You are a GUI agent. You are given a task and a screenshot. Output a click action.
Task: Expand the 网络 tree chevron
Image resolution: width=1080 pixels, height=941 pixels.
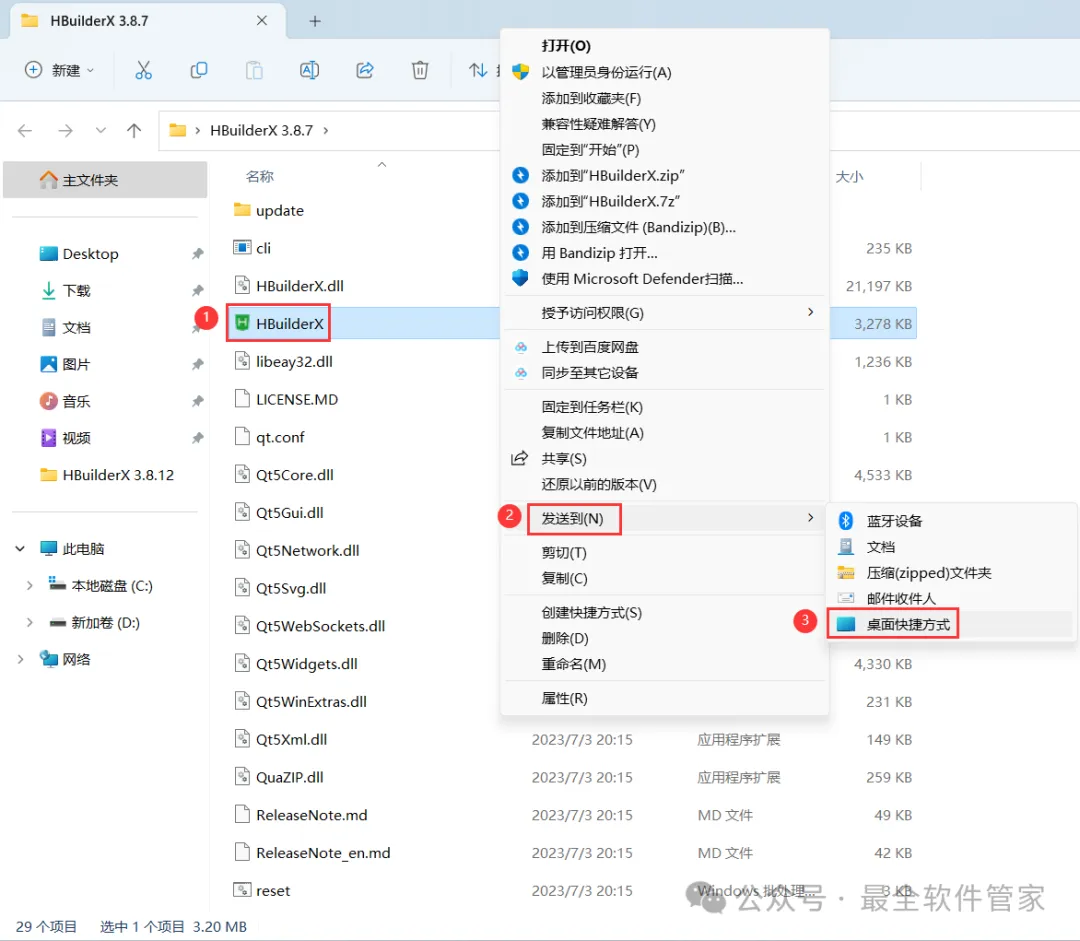click(20, 659)
